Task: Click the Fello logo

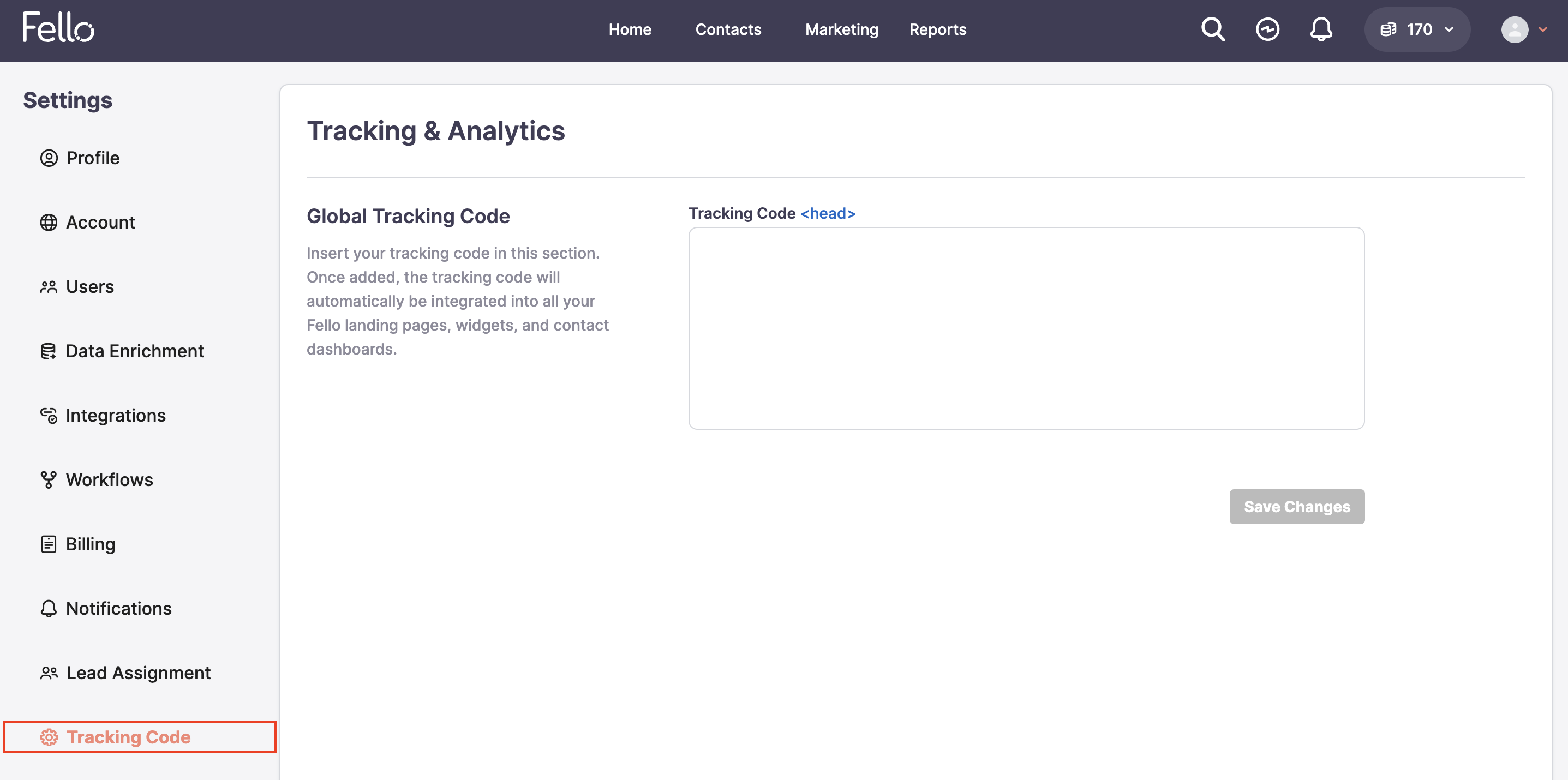Action: (x=58, y=27)
